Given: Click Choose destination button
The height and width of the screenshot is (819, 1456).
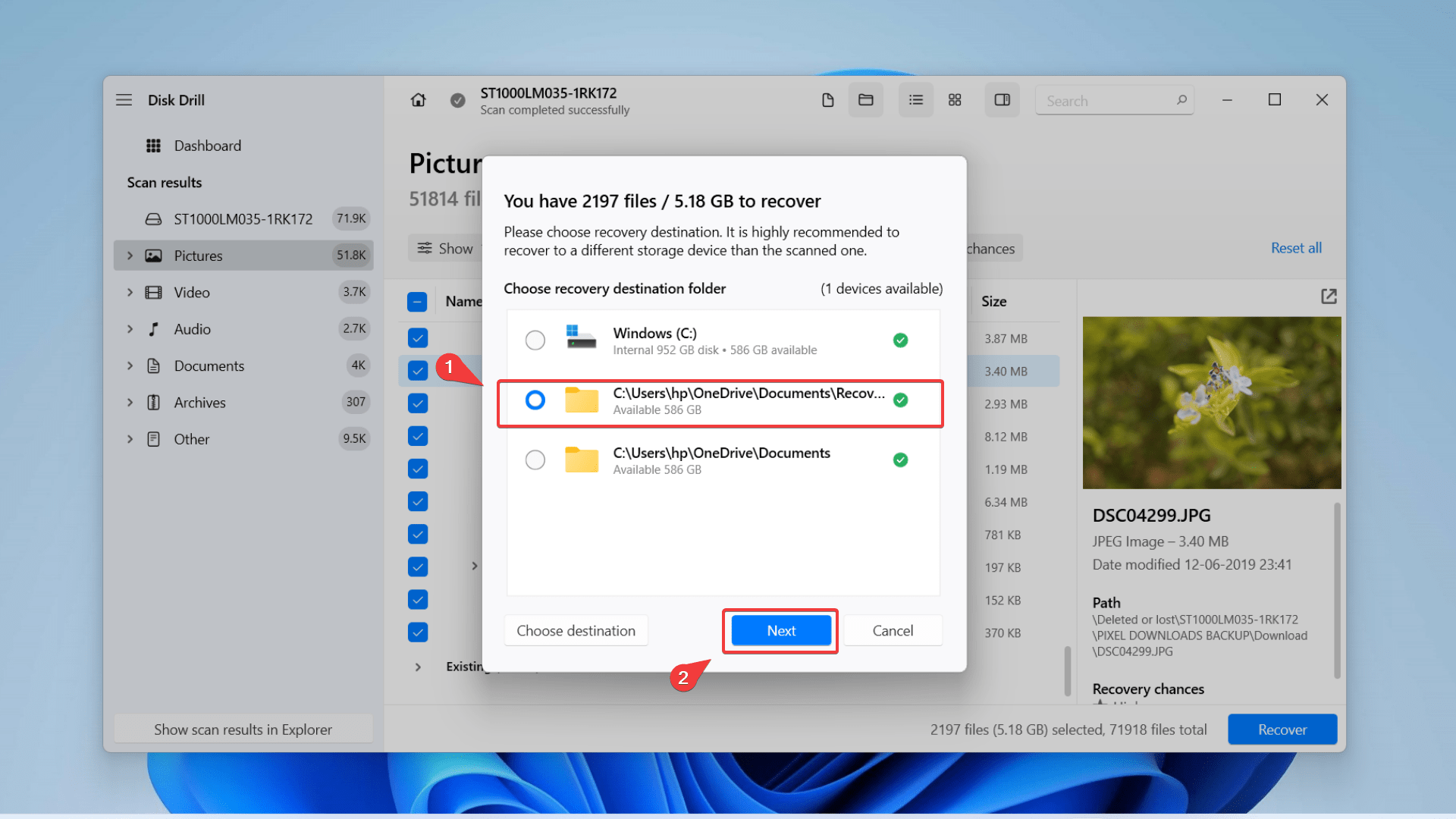Looking at the screenshot, I should (x=576, y=630).
